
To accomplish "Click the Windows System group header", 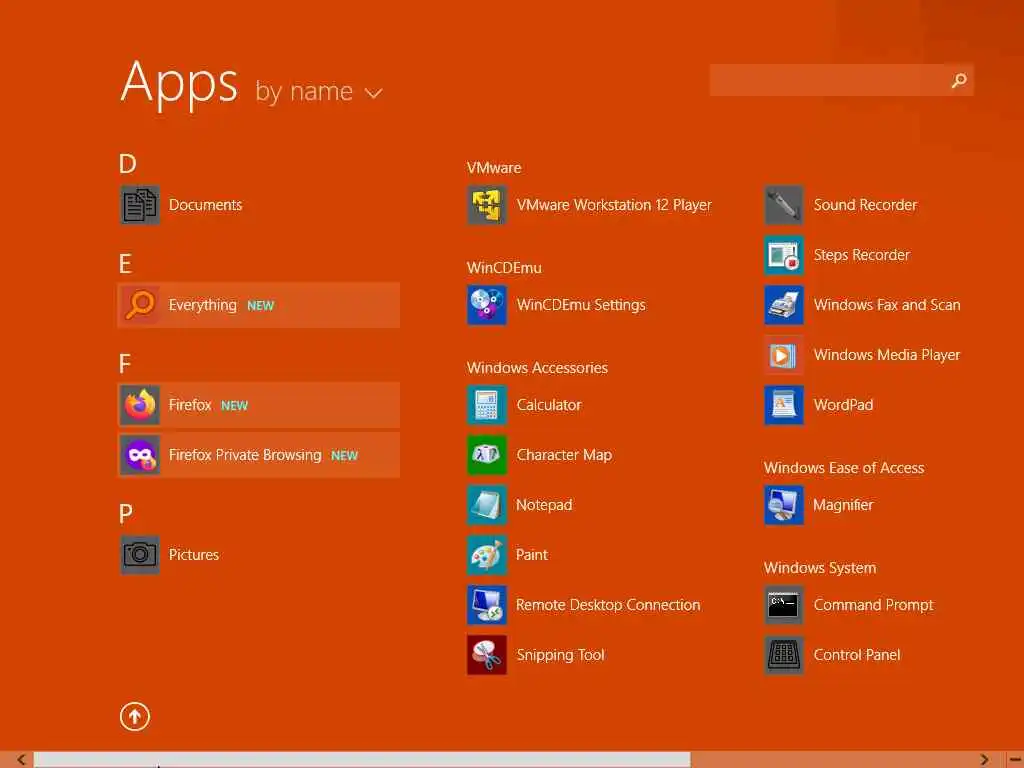I will pyautogui.click(x=820, y=568).
